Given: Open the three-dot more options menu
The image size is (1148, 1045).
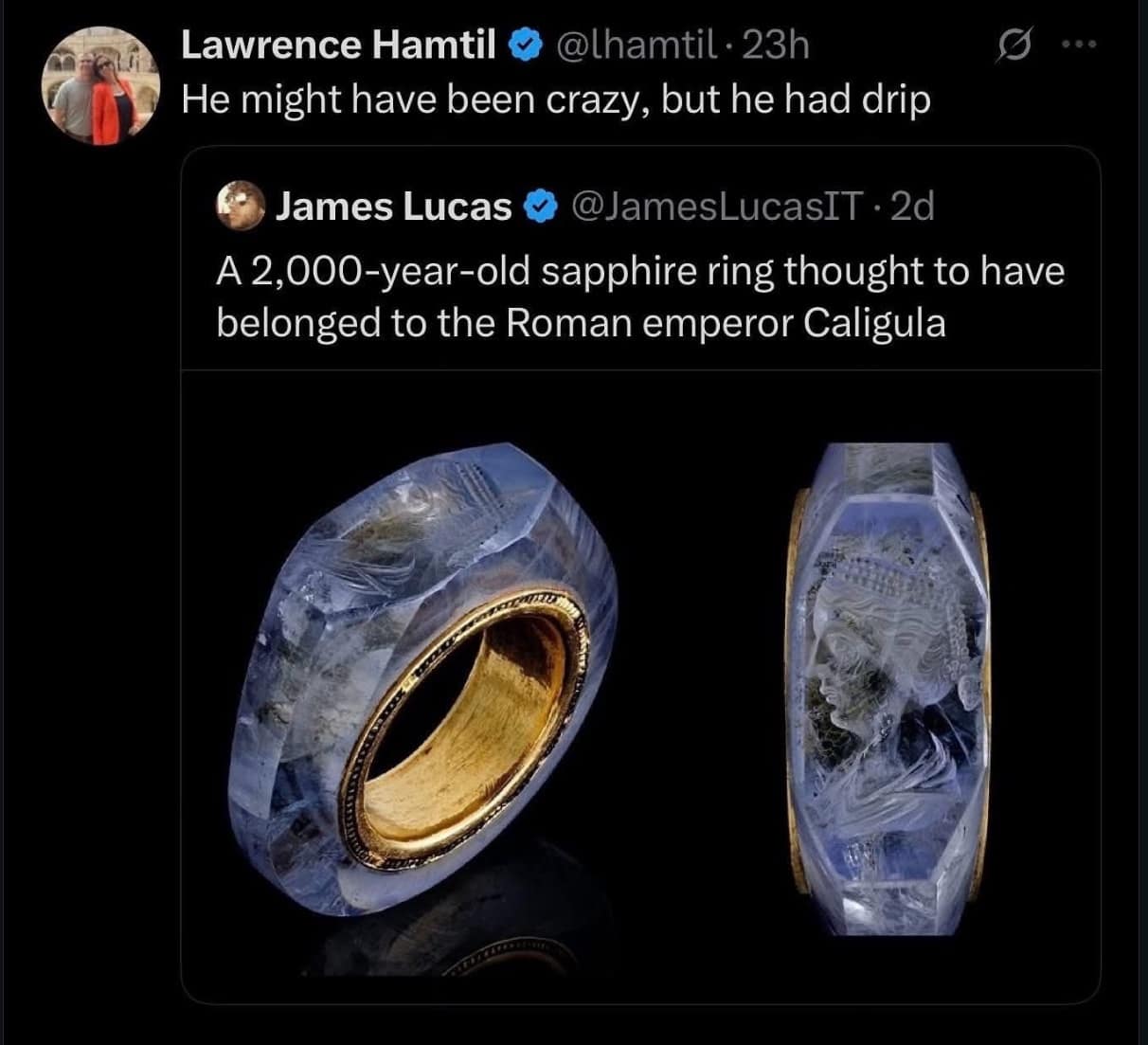Looking at the screenshot, I should (1077, 45).
